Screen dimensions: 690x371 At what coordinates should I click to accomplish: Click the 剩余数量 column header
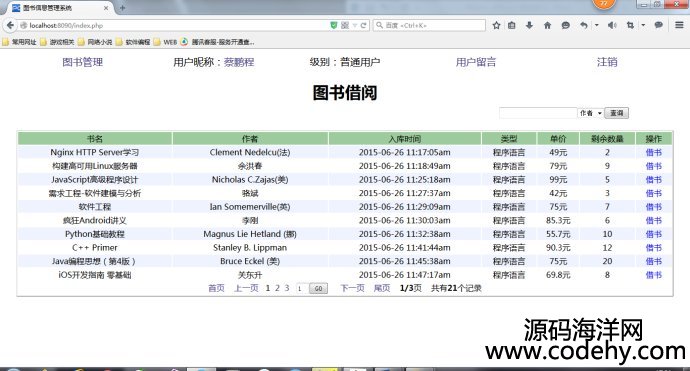coord(607,139)
